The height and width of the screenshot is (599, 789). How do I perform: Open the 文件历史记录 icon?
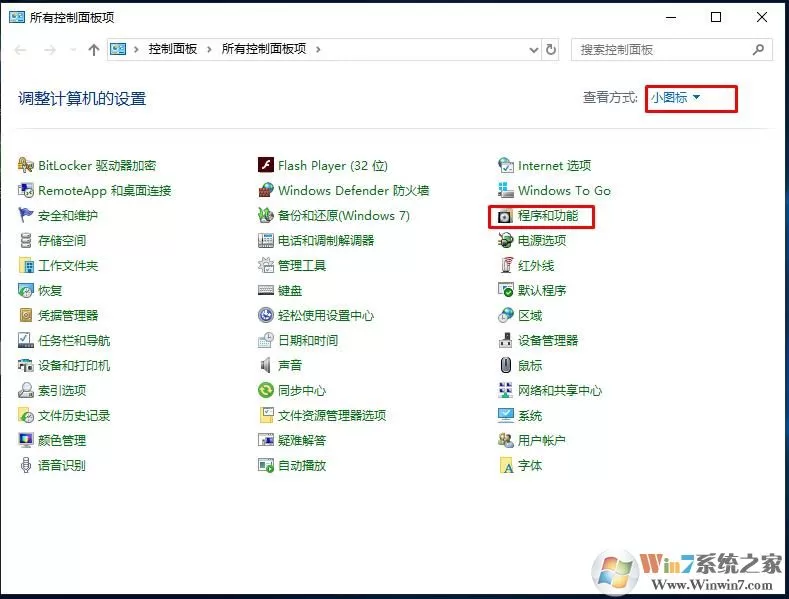pyautogui.click(x=25, y=415)
